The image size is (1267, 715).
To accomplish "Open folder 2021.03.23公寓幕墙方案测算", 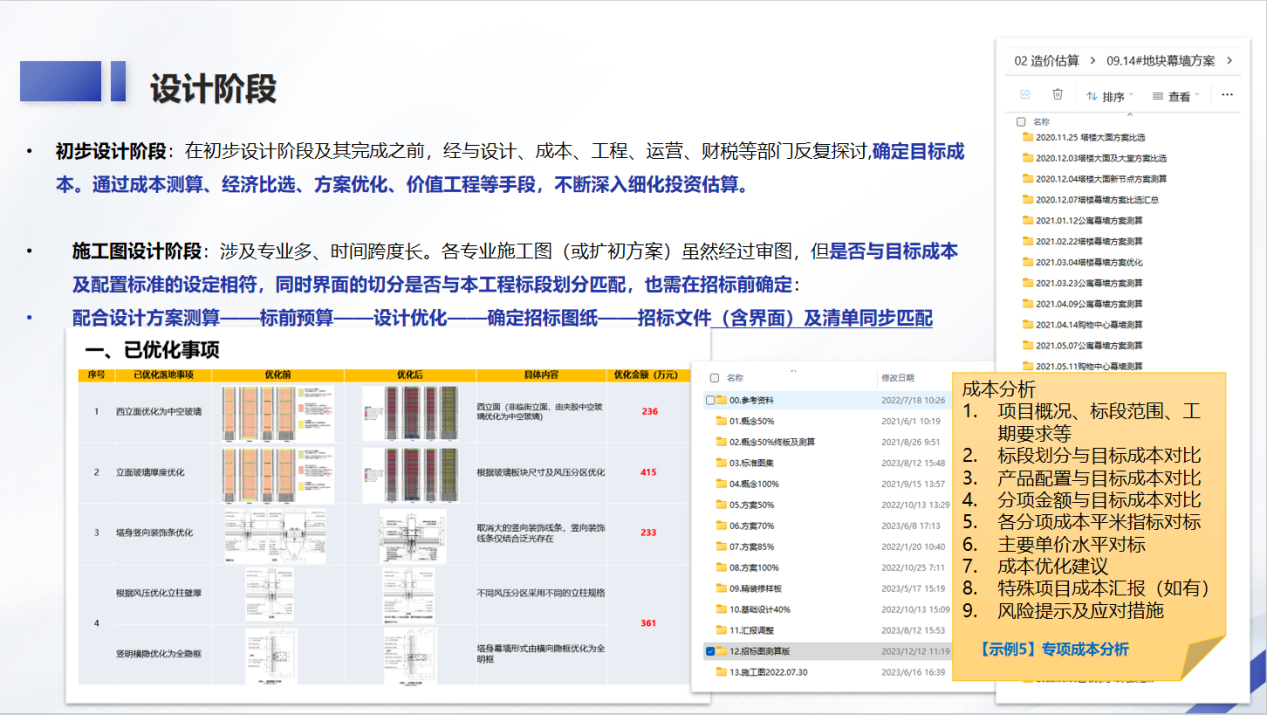I will 1082,283.
